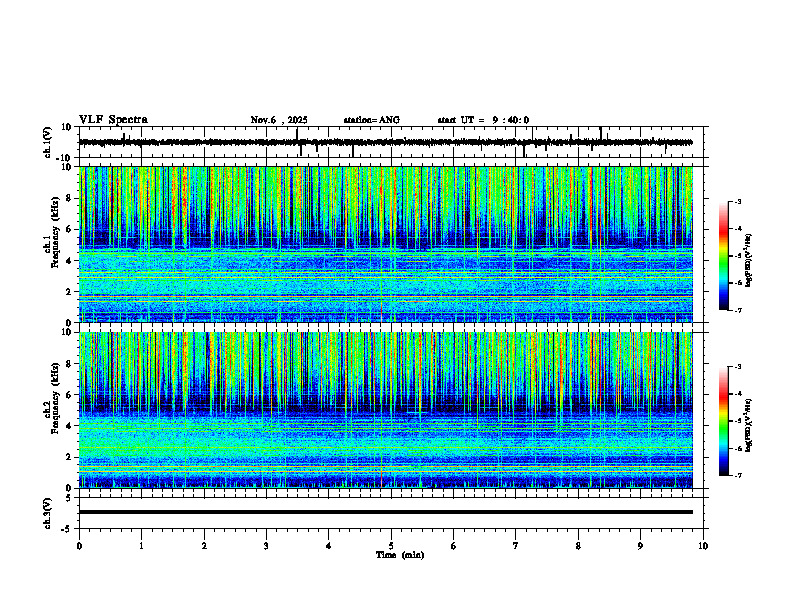792x612 pixels.
Task: Click the "2" minute tick label
Action: click(x=204, y=546)
